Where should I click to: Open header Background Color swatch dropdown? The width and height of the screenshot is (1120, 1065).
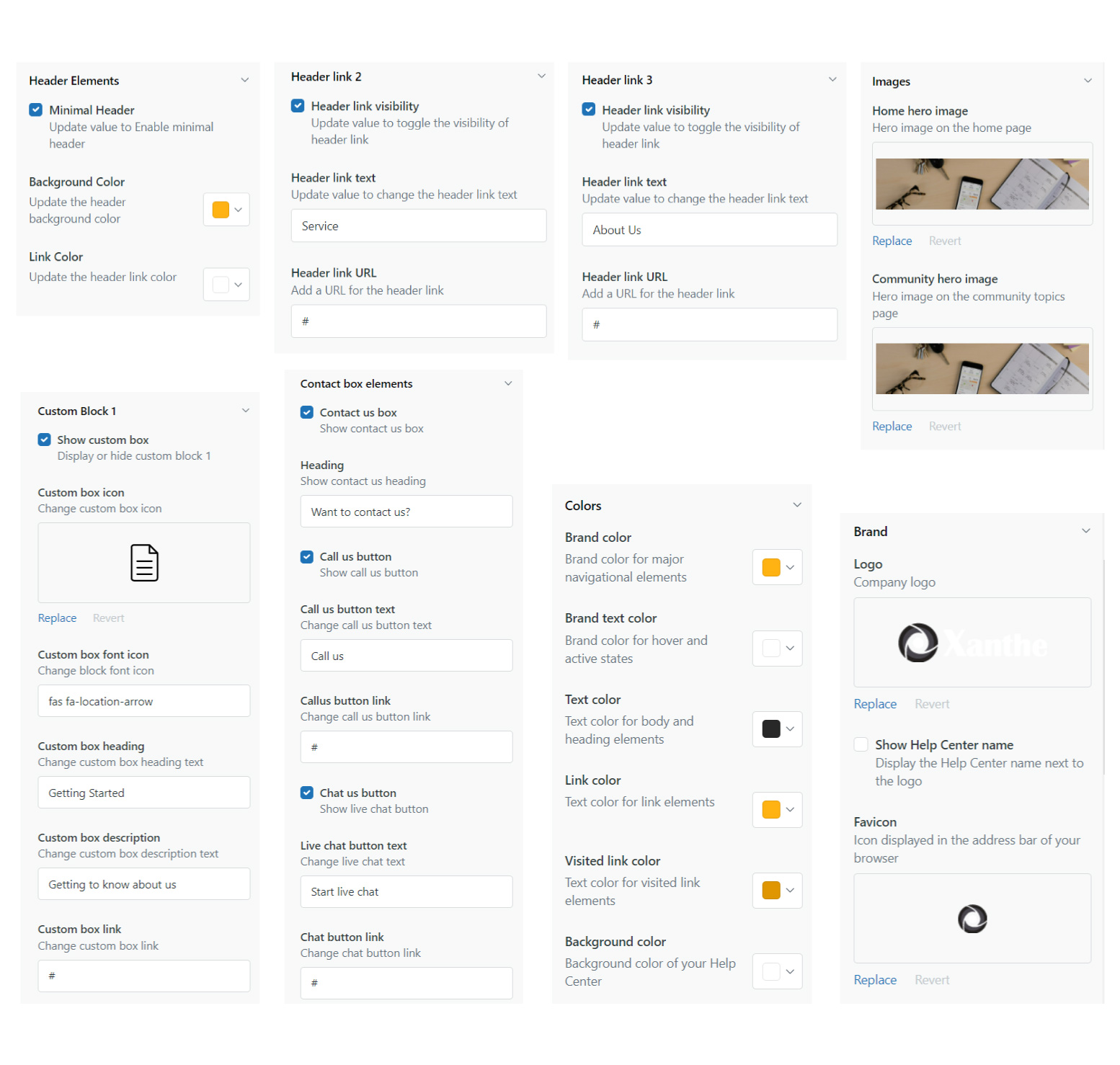226,210
